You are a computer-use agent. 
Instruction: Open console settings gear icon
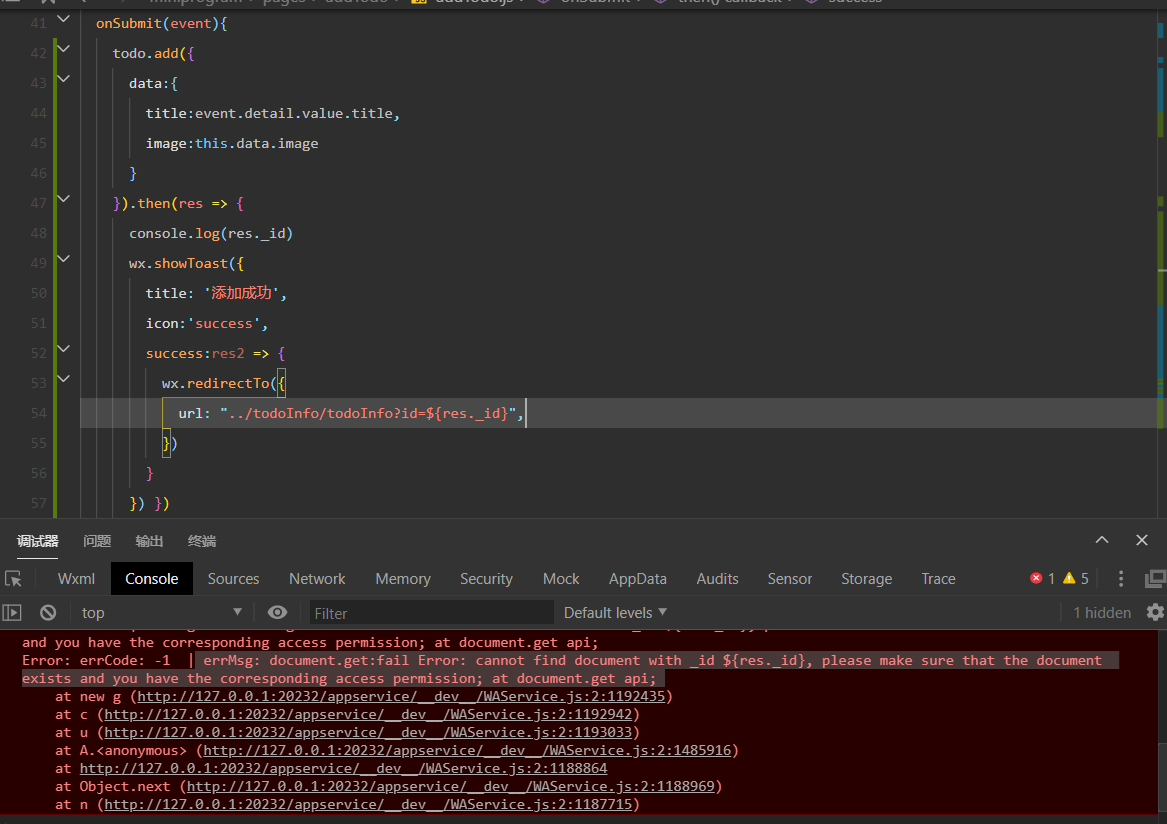[x=1154, y=613]
